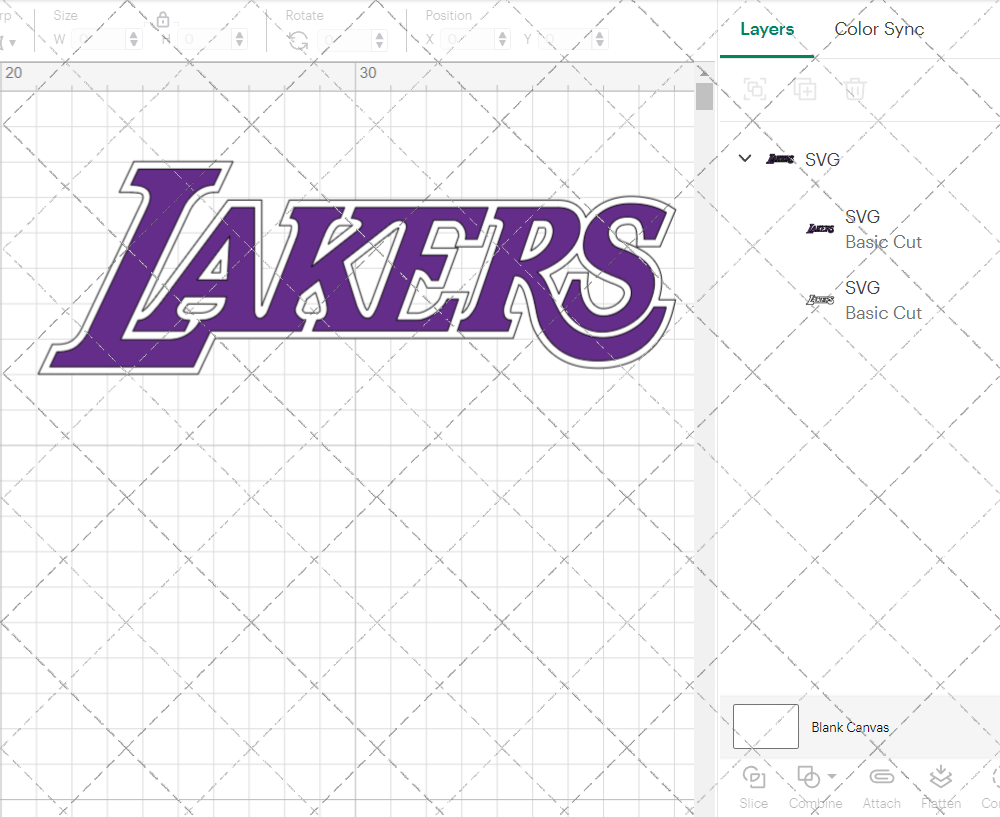Click the Rotate icon

pos(298,41)
